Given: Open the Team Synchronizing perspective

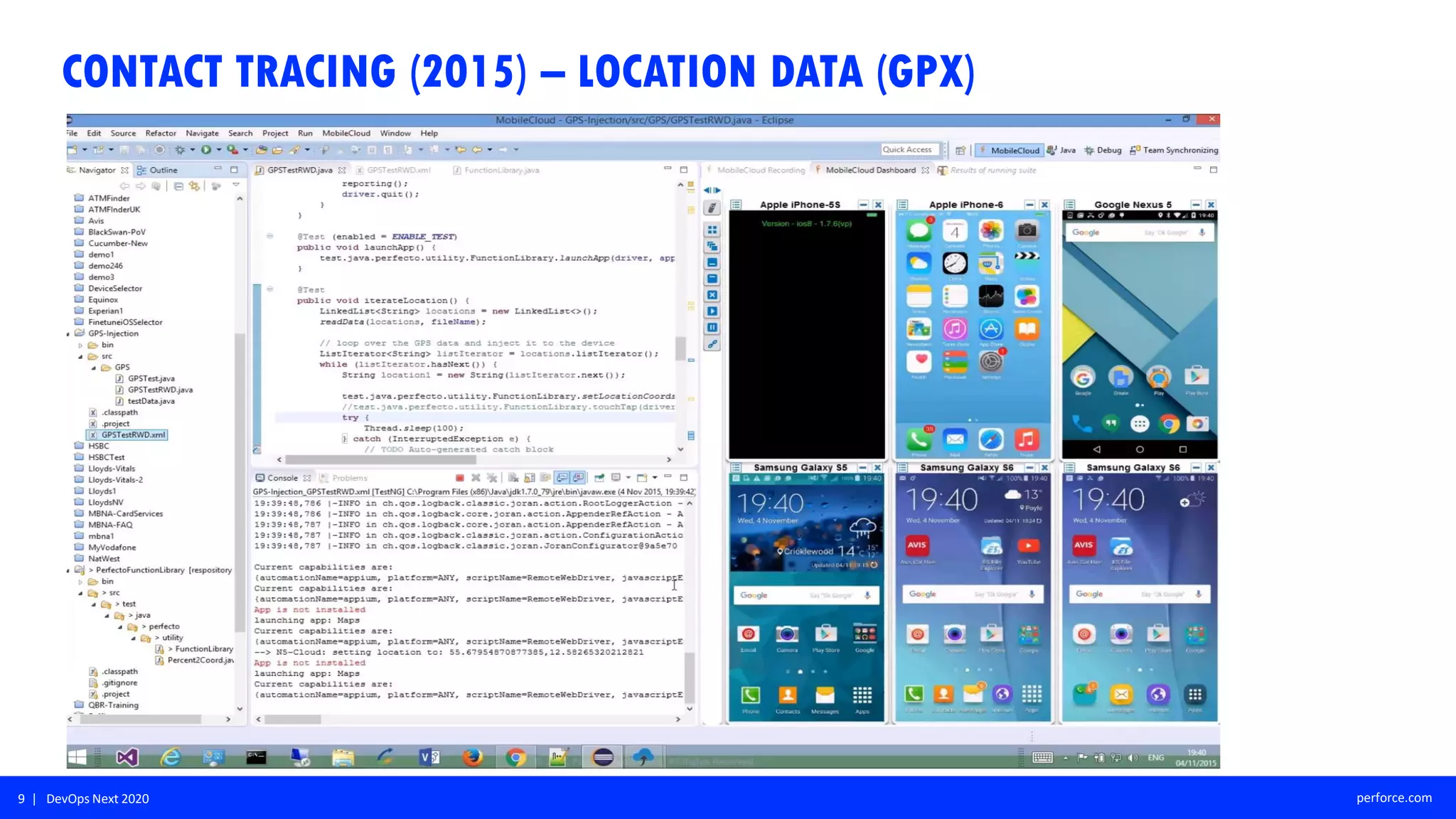Looking at the screenshot, I should (x=1174, y=150).
